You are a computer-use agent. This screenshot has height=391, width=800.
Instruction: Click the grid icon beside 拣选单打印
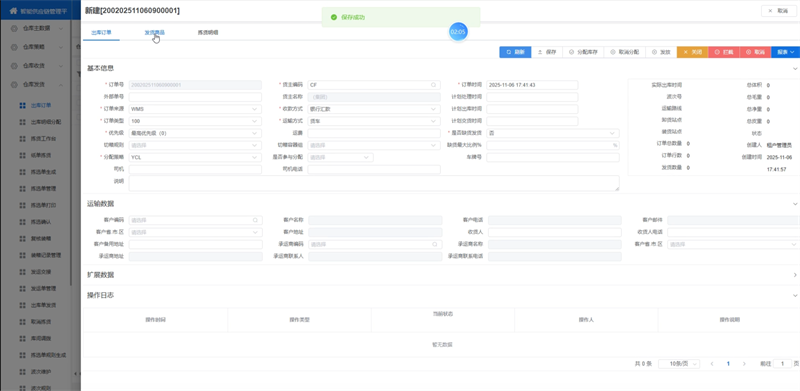[22, 205]
